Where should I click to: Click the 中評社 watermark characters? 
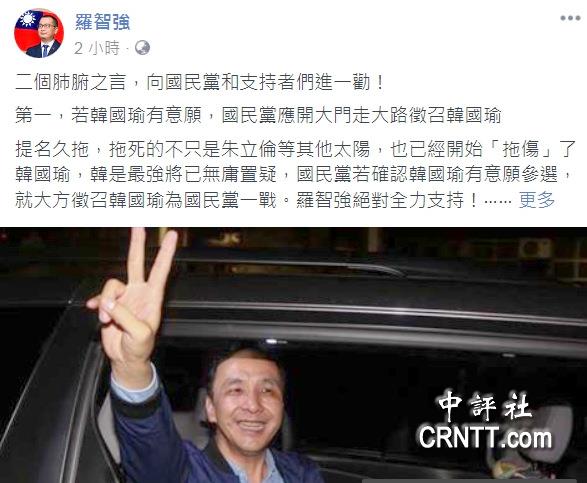pos(485,406)
